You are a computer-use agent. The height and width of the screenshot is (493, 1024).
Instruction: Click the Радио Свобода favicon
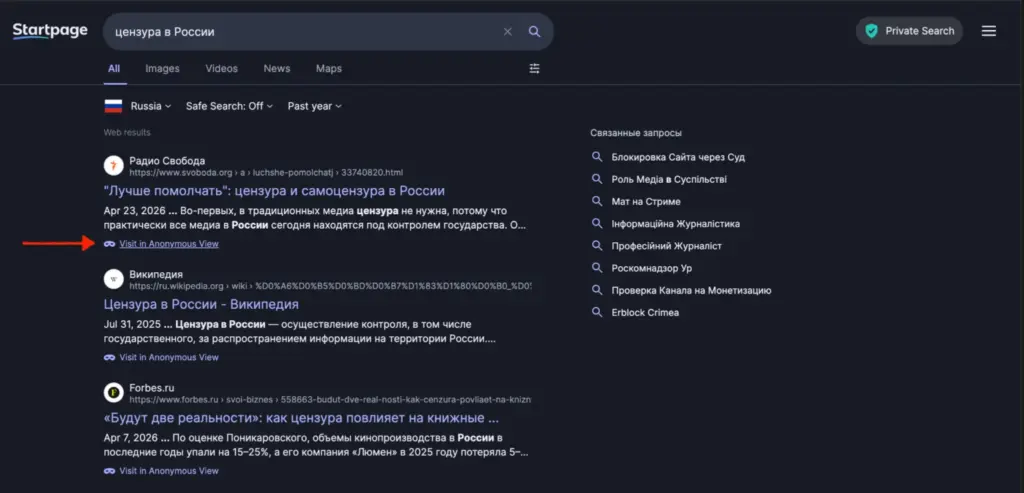coord(114,166)
